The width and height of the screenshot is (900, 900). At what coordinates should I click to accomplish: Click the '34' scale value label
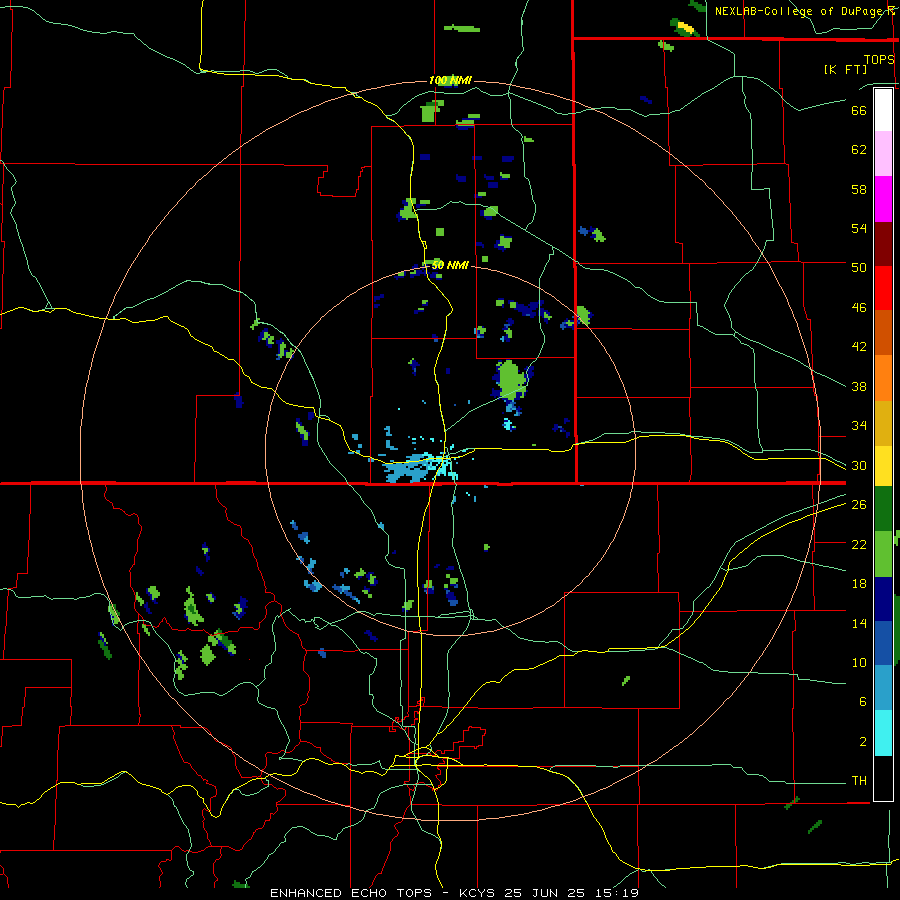click(859, 426)
